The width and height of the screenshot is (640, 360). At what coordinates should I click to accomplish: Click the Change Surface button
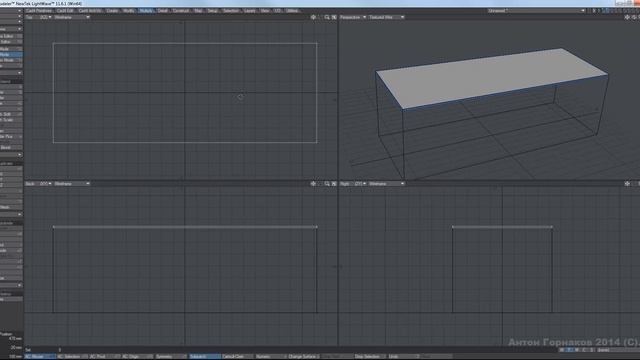click(303, 356)
